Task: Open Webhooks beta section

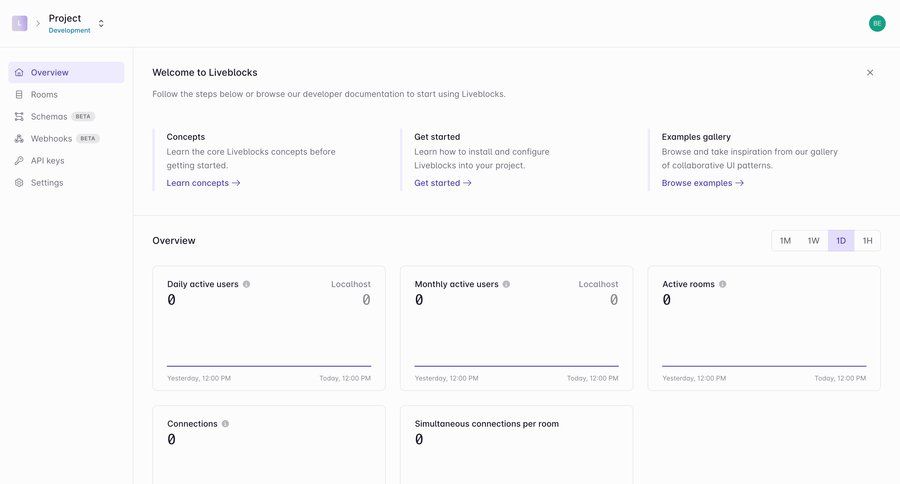Action: click(x=66, y=138)
